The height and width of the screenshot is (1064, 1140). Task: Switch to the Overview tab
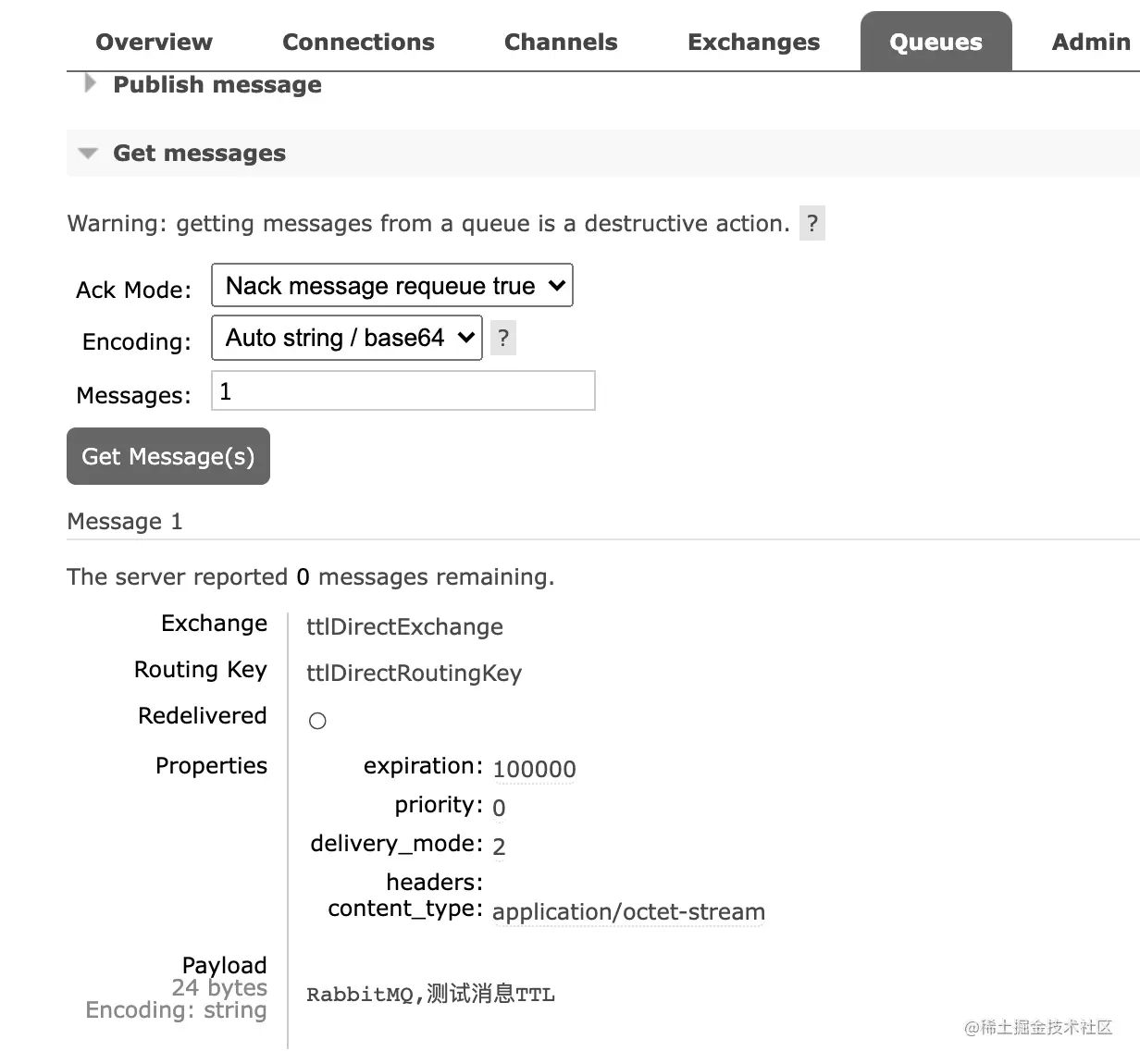point(154,43)
